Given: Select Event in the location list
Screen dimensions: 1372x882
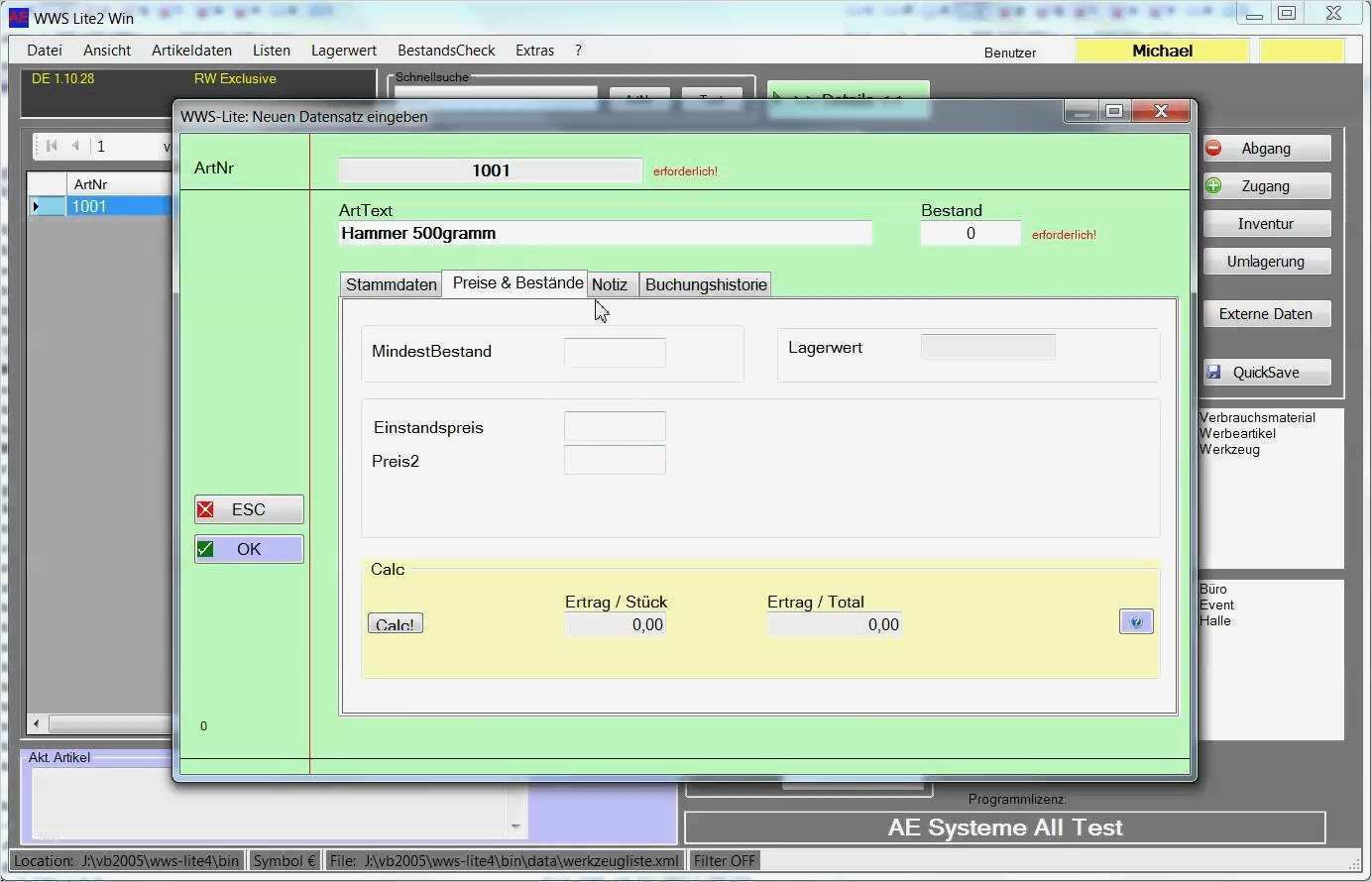Looking at the screenshot, I should click(1216, 605).
